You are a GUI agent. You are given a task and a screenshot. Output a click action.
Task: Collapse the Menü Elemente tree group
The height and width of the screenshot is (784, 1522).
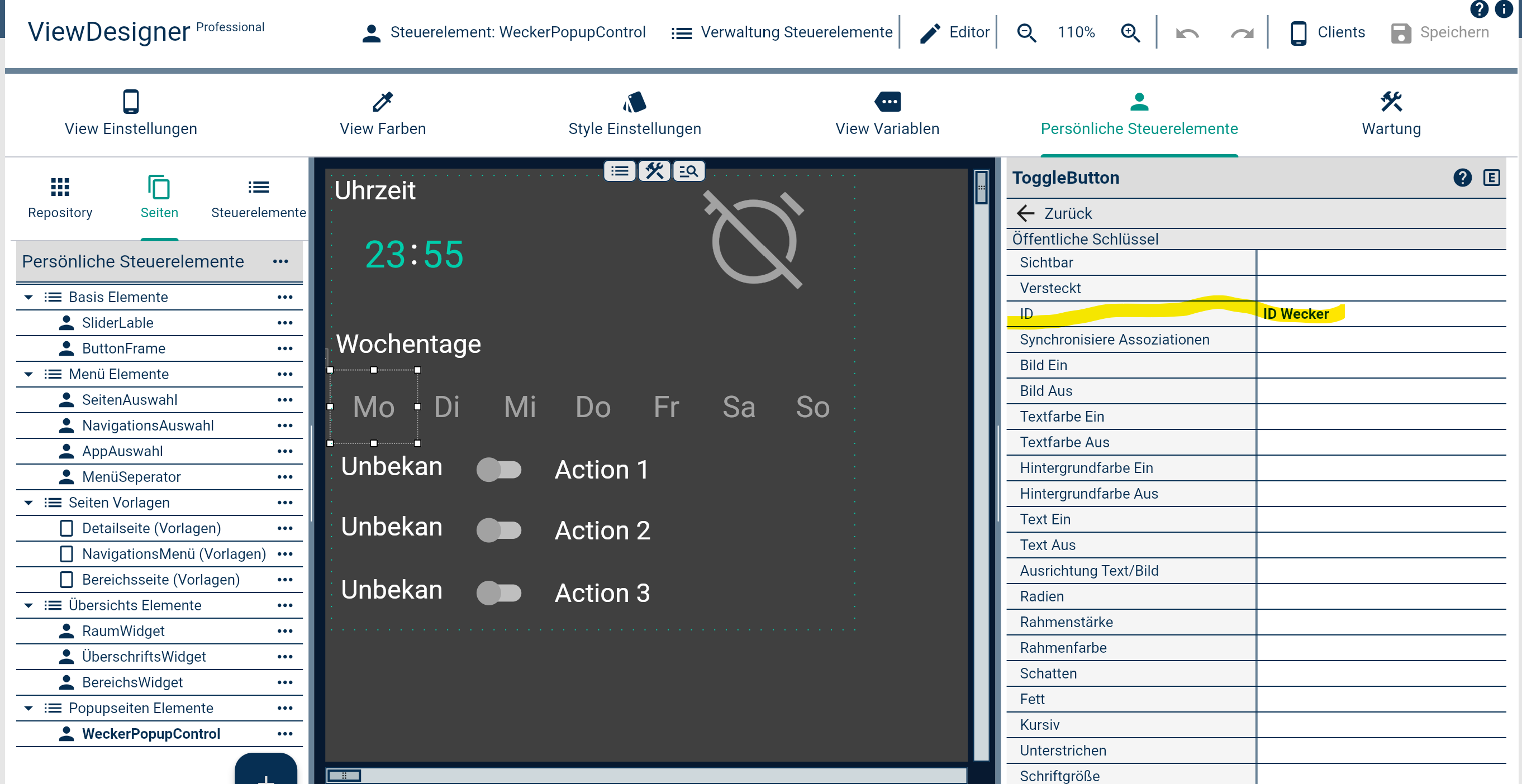tap(28, 374)
